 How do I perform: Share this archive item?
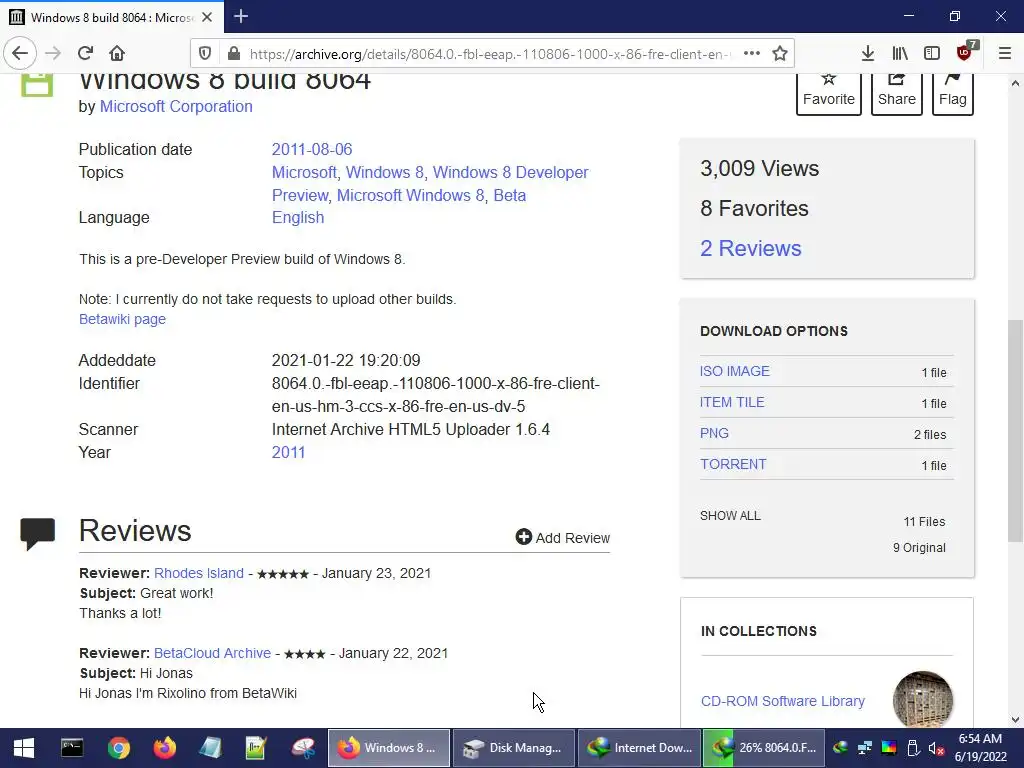pyautogui.click(x=897, y=91)
